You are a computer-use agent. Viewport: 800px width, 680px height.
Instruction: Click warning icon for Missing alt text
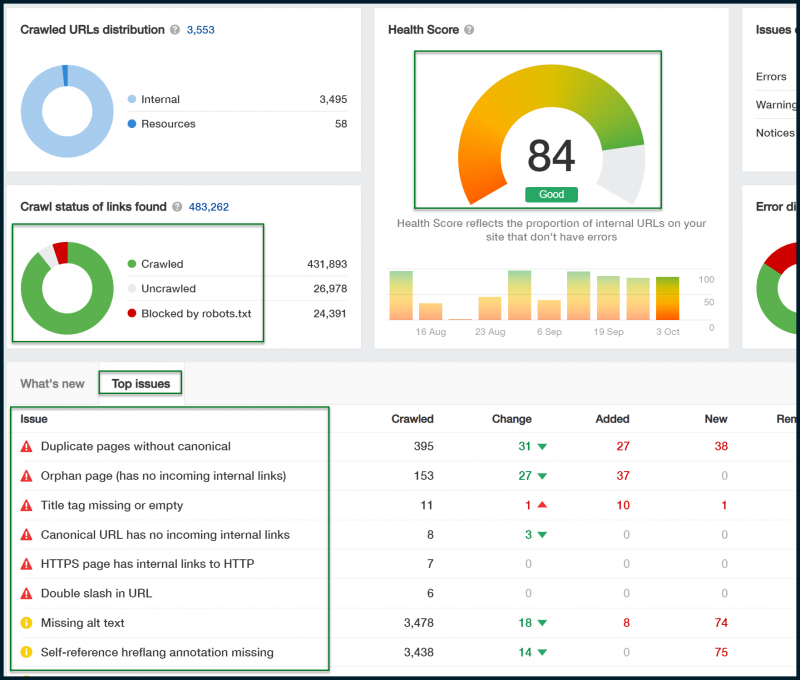[27, 623]
